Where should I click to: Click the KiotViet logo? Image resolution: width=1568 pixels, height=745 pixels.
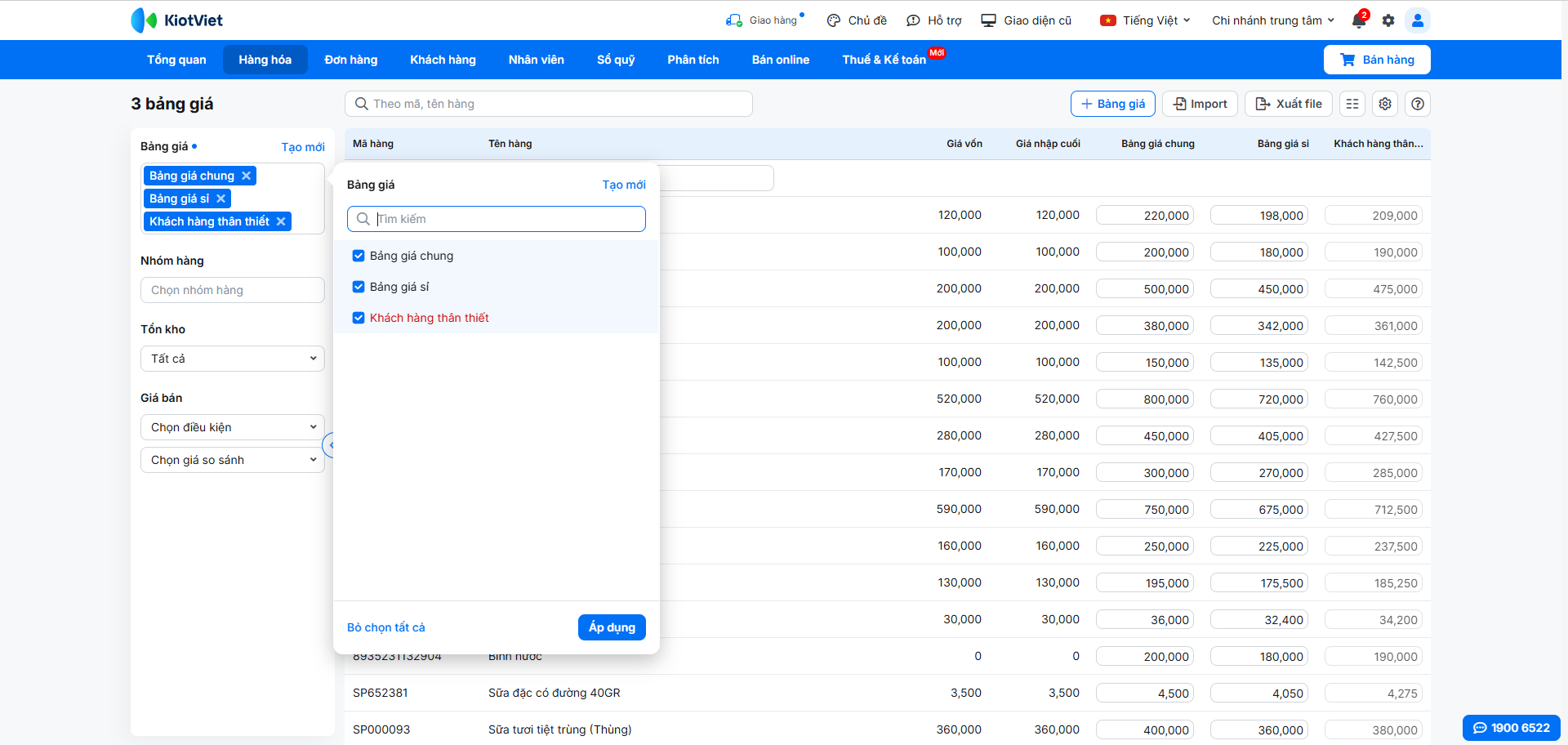coord(177,20)
